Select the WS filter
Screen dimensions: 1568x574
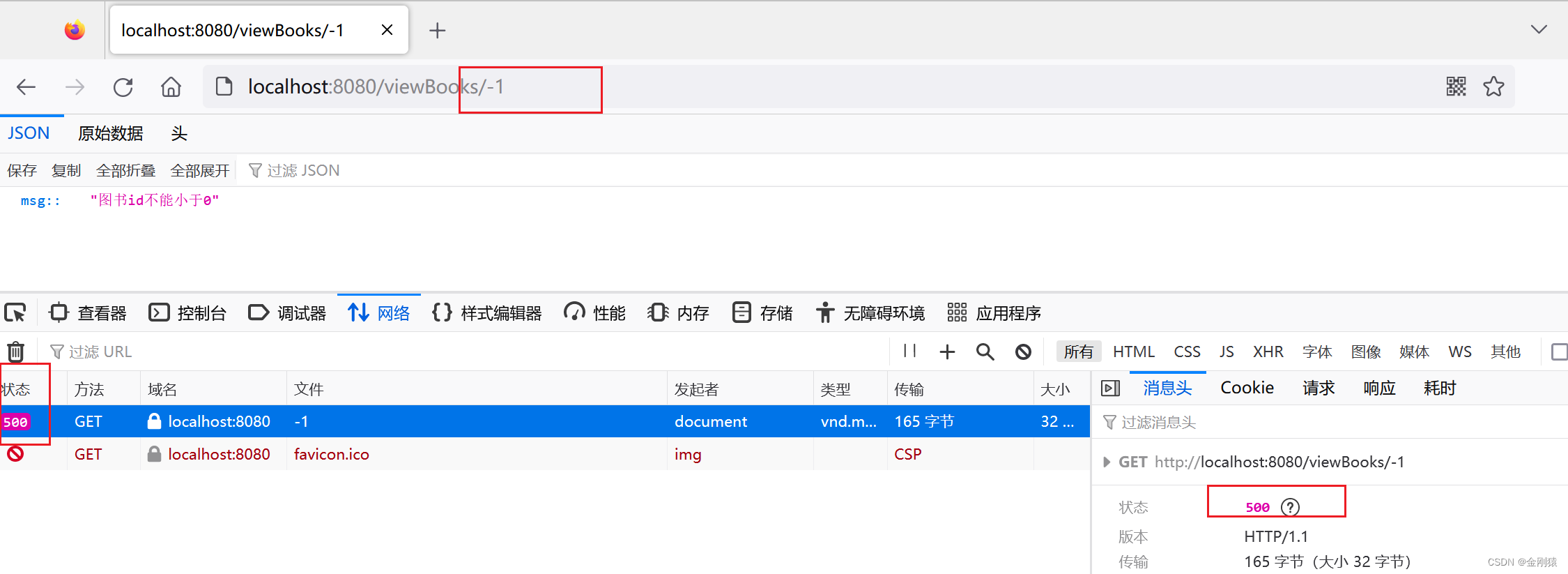1460,352
